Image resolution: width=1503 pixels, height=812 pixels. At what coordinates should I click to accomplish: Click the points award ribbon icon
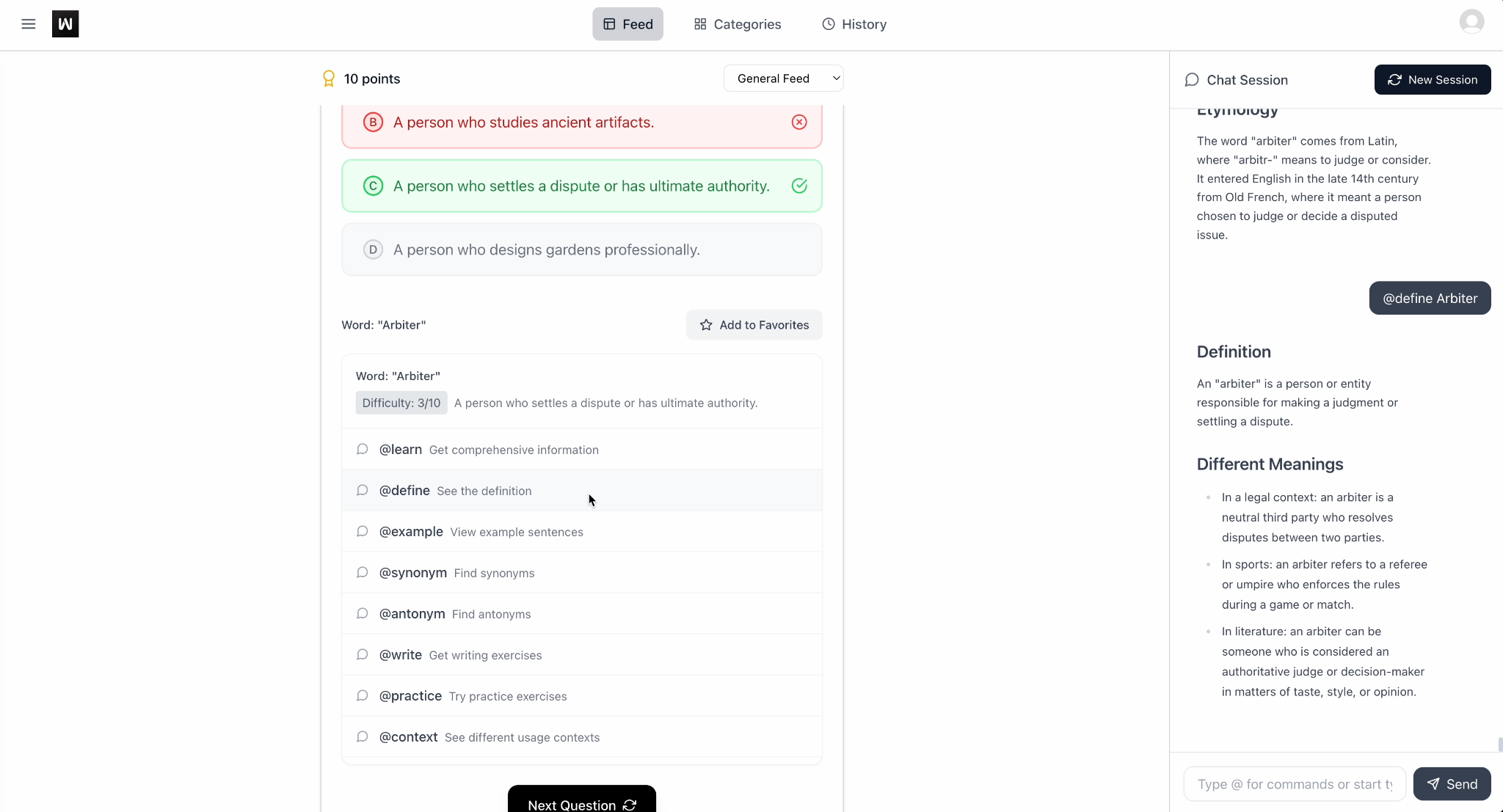329,78
